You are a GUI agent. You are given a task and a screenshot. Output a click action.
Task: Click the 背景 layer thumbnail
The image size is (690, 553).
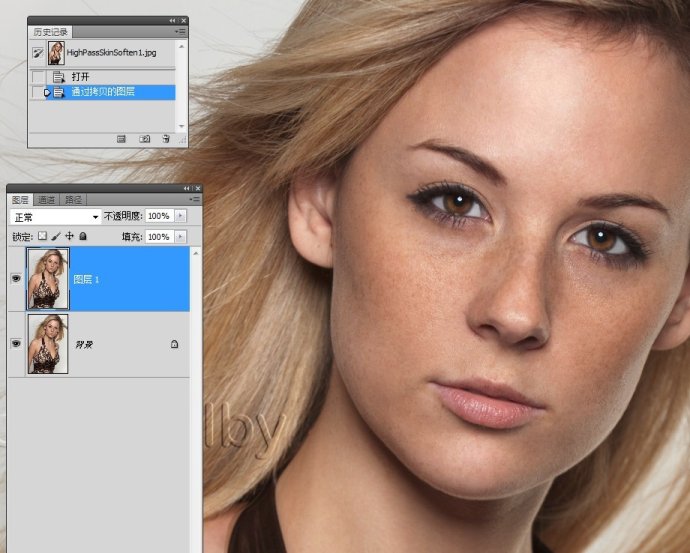[48, 344]
